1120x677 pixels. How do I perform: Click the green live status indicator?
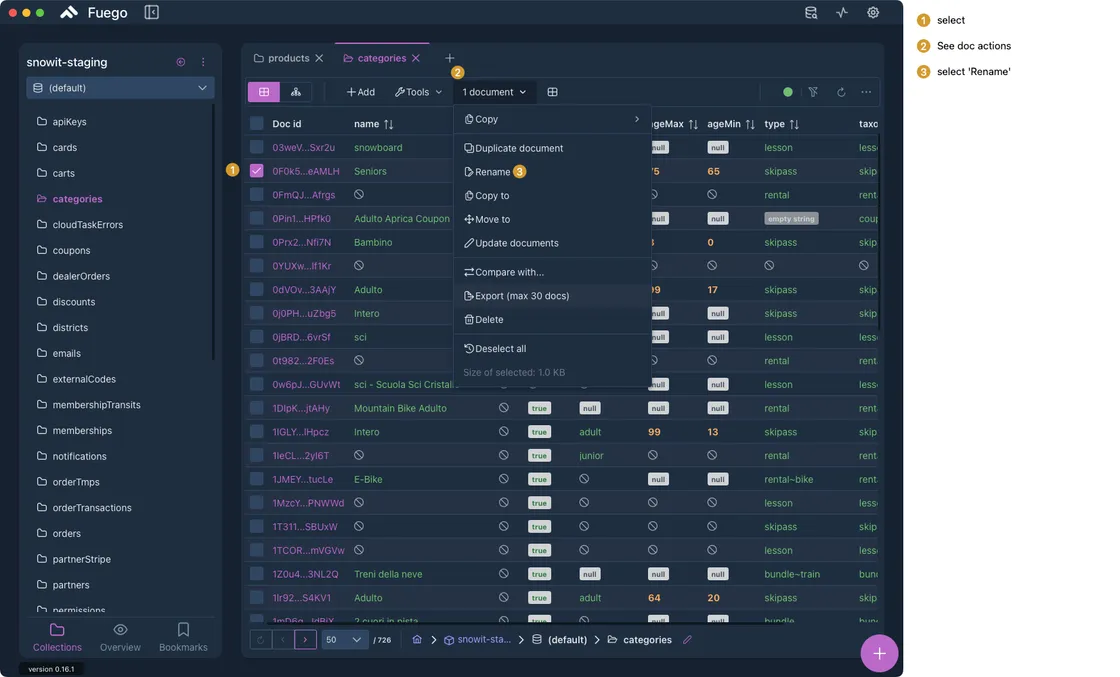point(787,92)
